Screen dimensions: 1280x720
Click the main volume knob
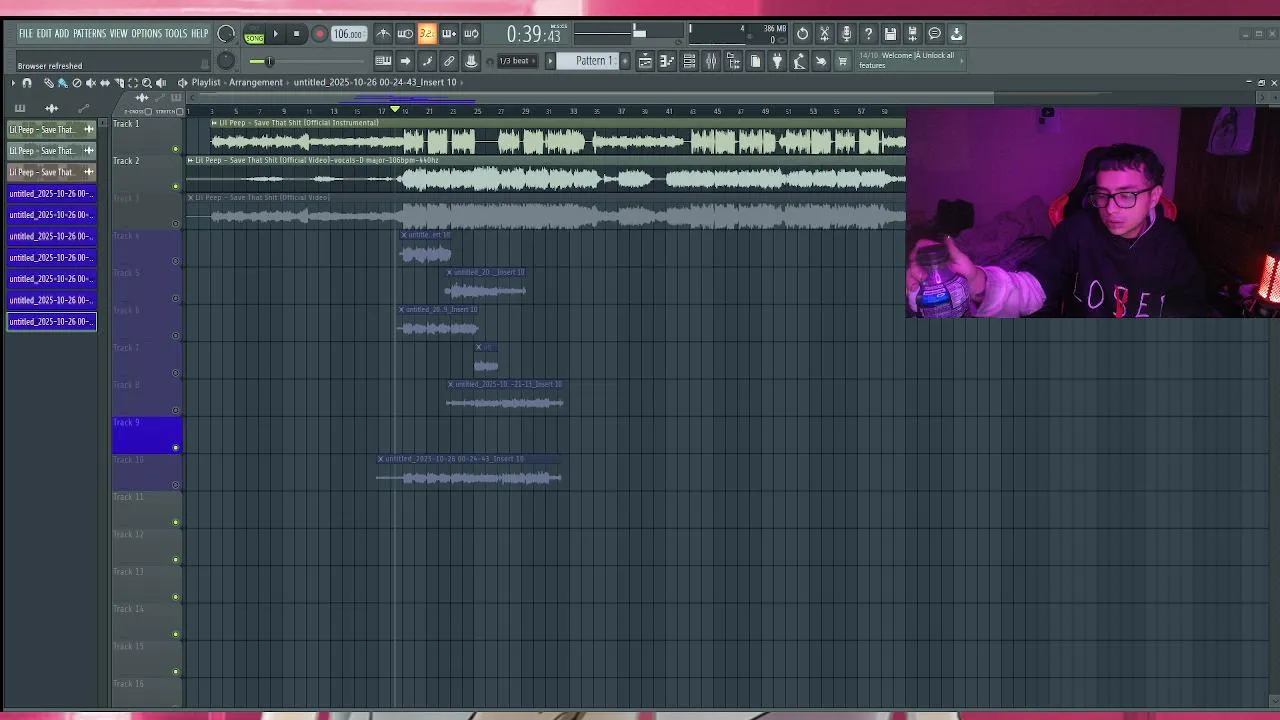[226, 34]
